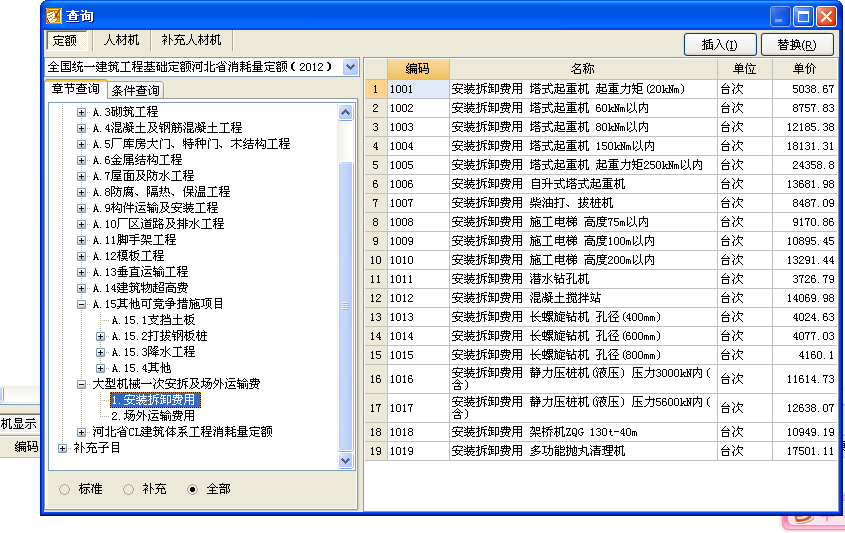Screen dimensions: 845x533
Task: Click the 单价 column header
Action: 805,69
